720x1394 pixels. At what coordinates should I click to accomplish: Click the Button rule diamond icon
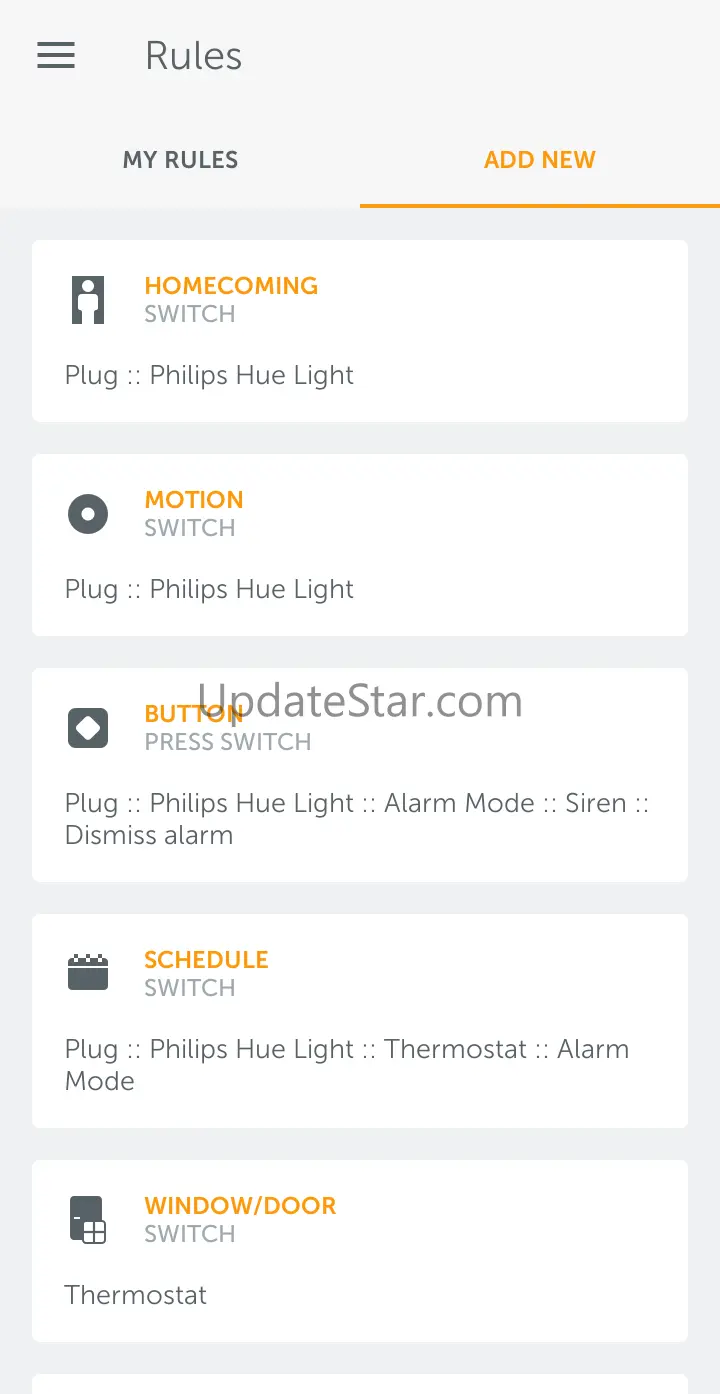(x=88, y=728)
